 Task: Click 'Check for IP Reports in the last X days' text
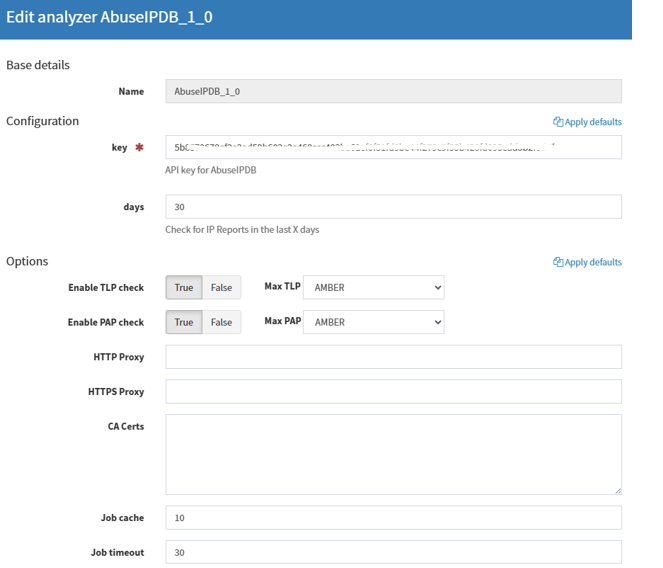coord(242,230)
